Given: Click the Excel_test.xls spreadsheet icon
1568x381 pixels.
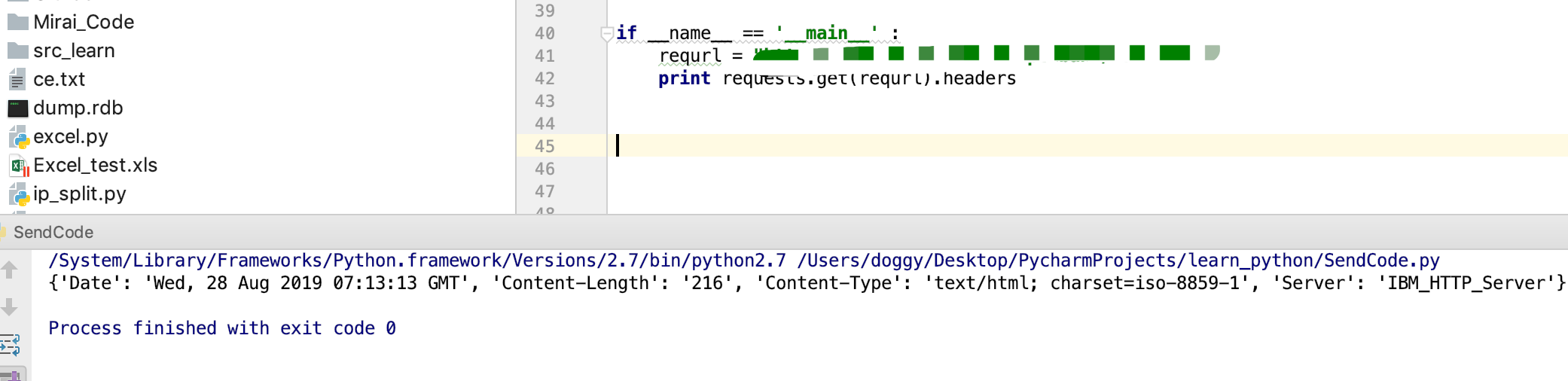Looking at the screenshot, I should [x=18, y=165].
